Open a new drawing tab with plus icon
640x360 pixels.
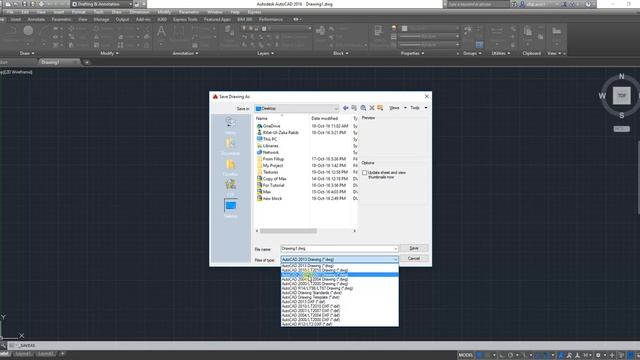[x=87, y=62]
